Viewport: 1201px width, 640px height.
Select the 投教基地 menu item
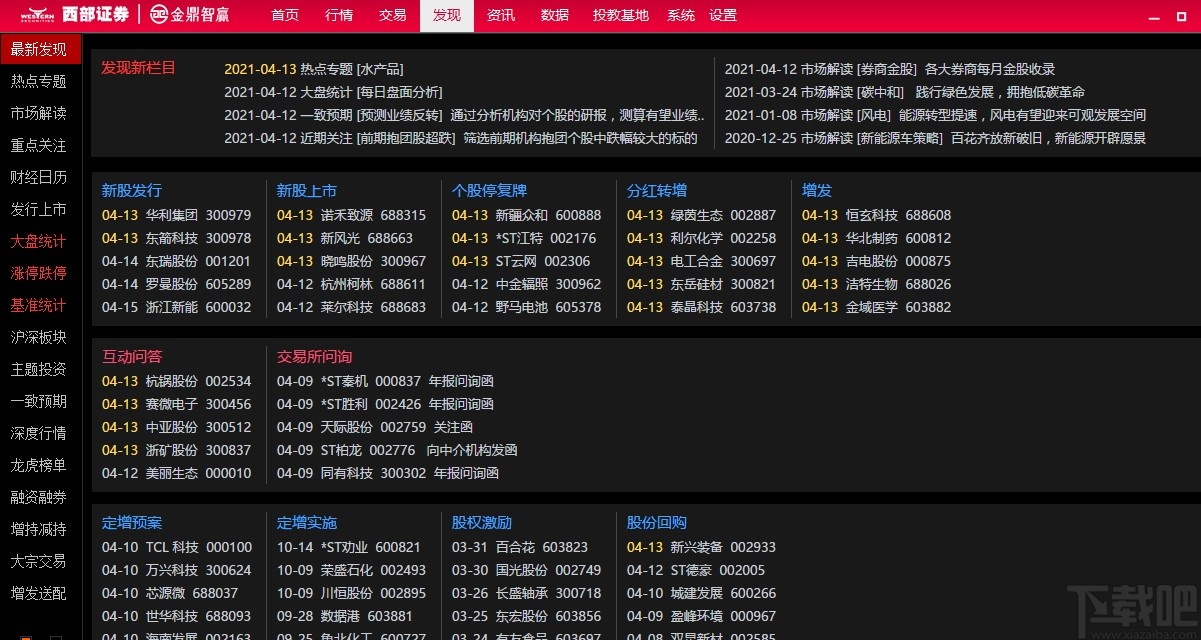[620, 15]
